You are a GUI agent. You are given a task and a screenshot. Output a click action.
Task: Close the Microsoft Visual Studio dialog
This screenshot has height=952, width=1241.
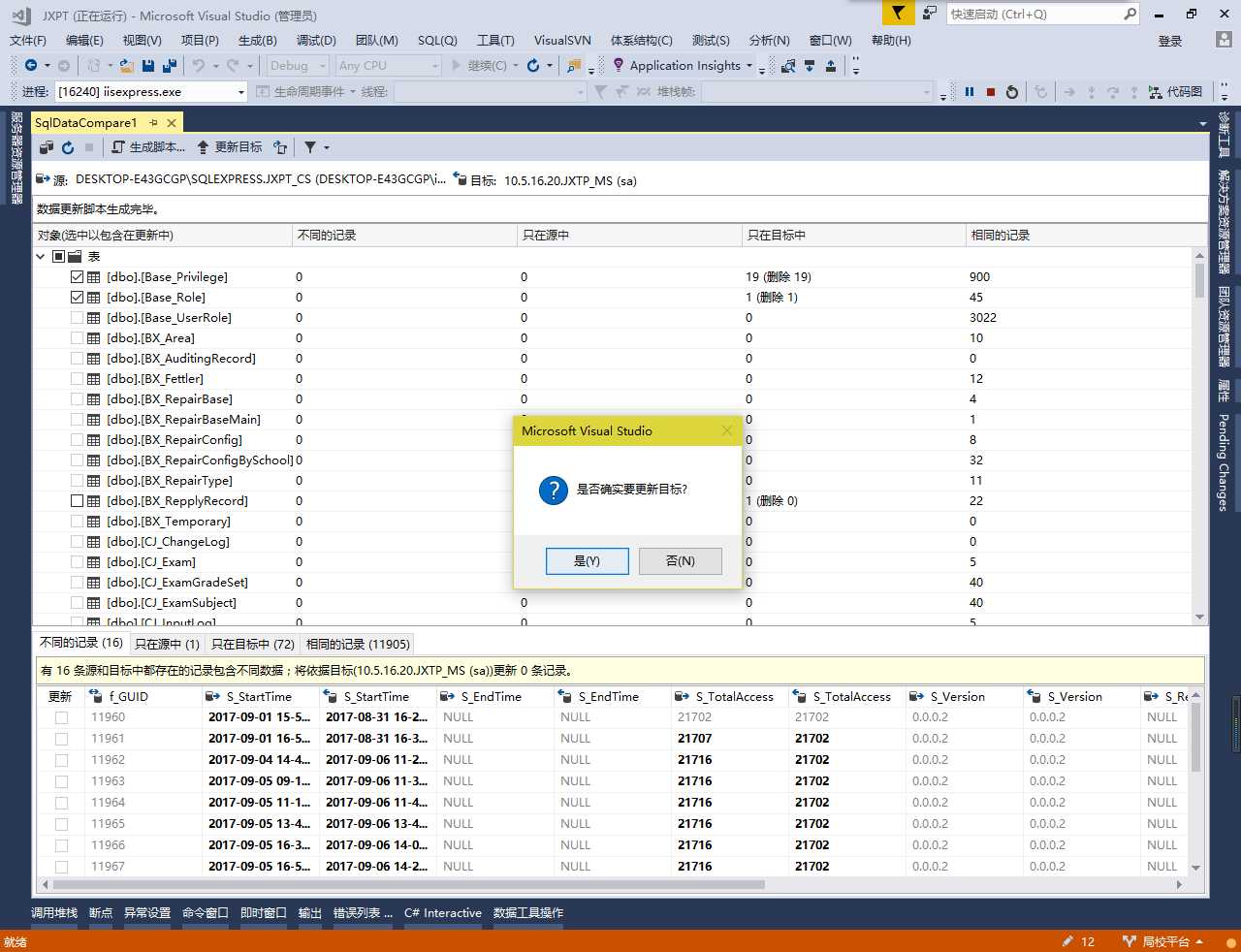pos(727,430)
